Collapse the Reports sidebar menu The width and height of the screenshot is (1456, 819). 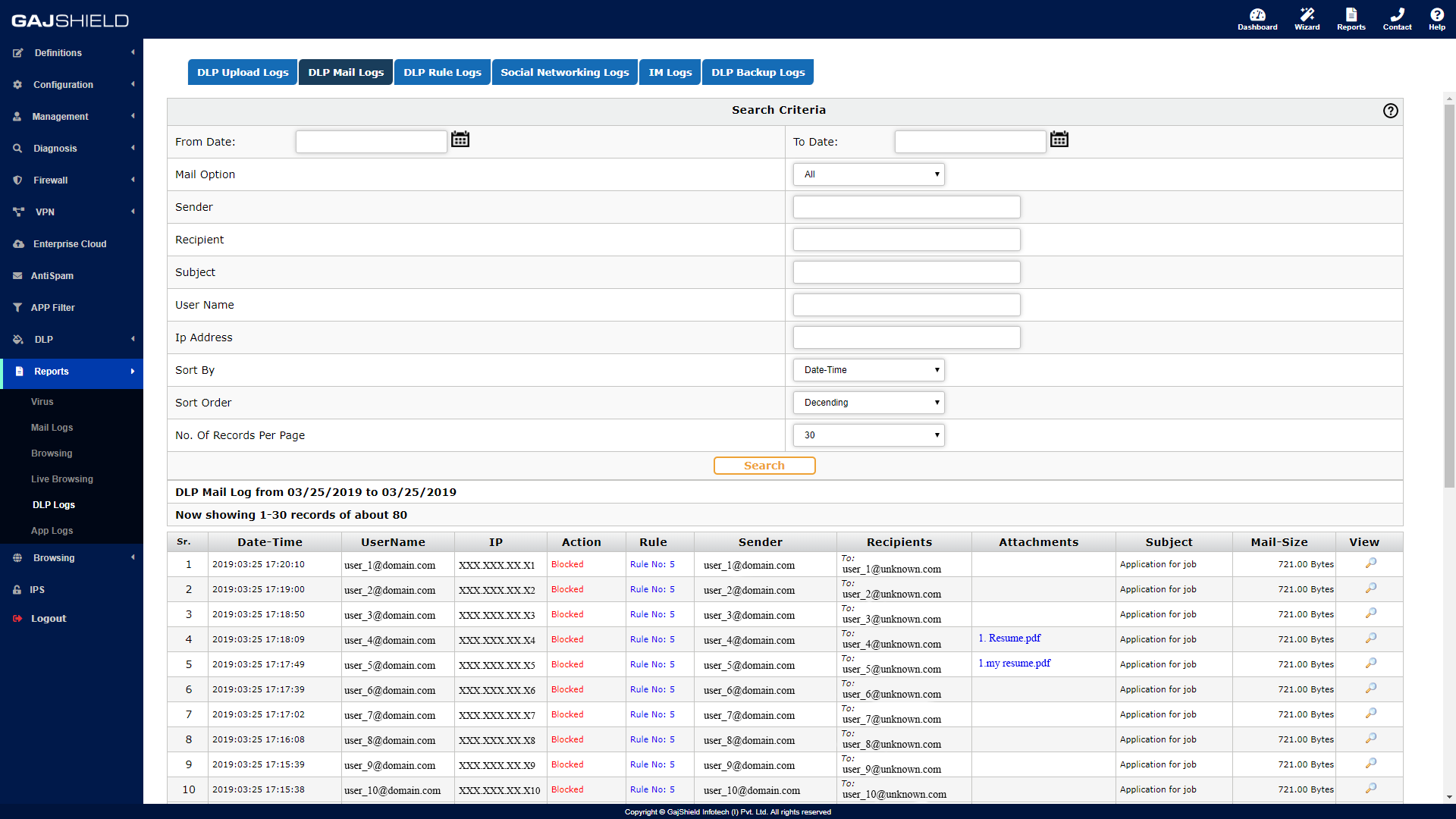pyautogui.click(x=71, y=372)
